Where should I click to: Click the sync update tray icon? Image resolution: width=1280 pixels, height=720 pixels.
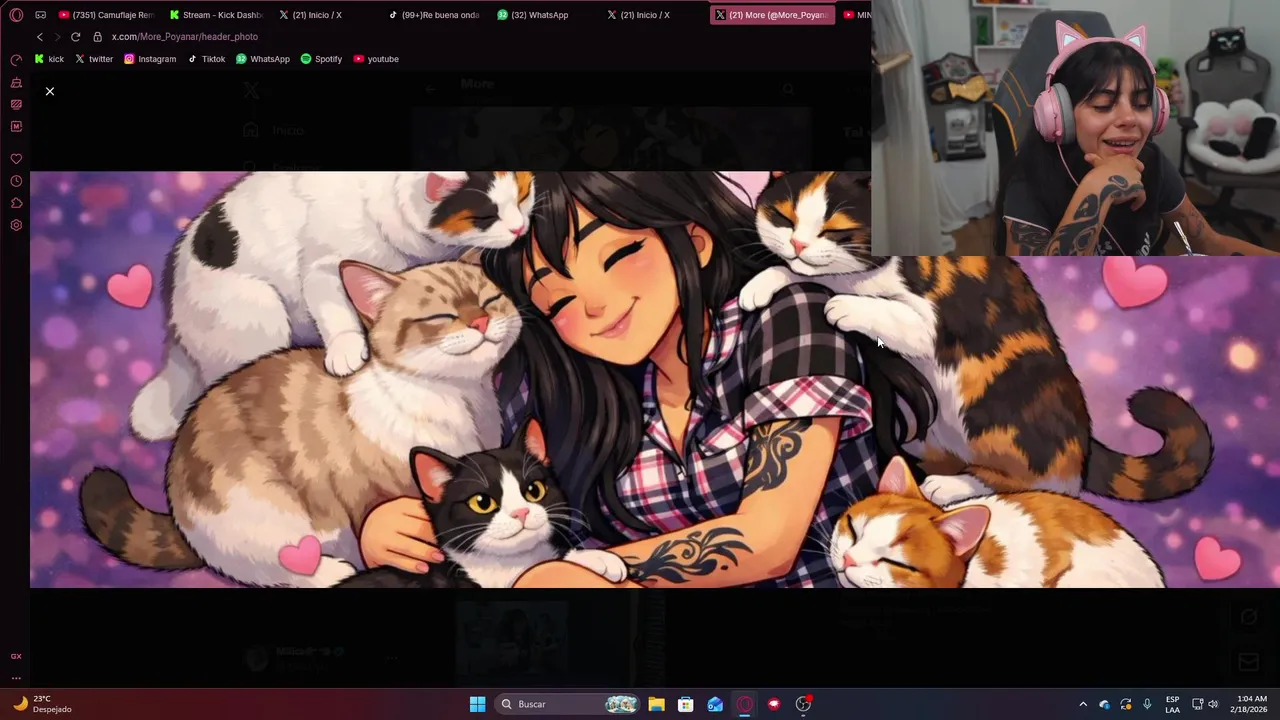[1126, 704]
